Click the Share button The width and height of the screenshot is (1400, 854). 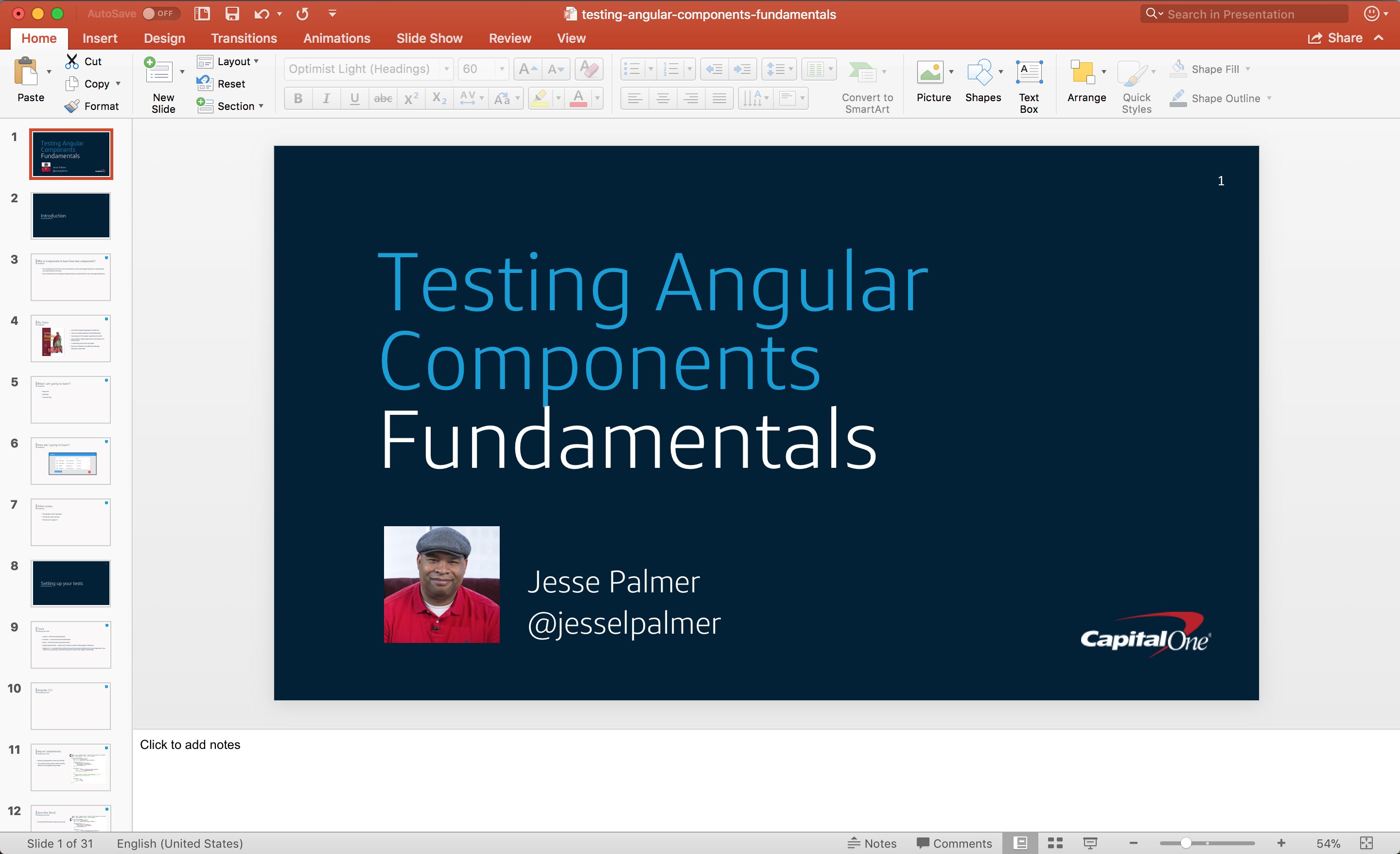click(x=1335, y=38)
